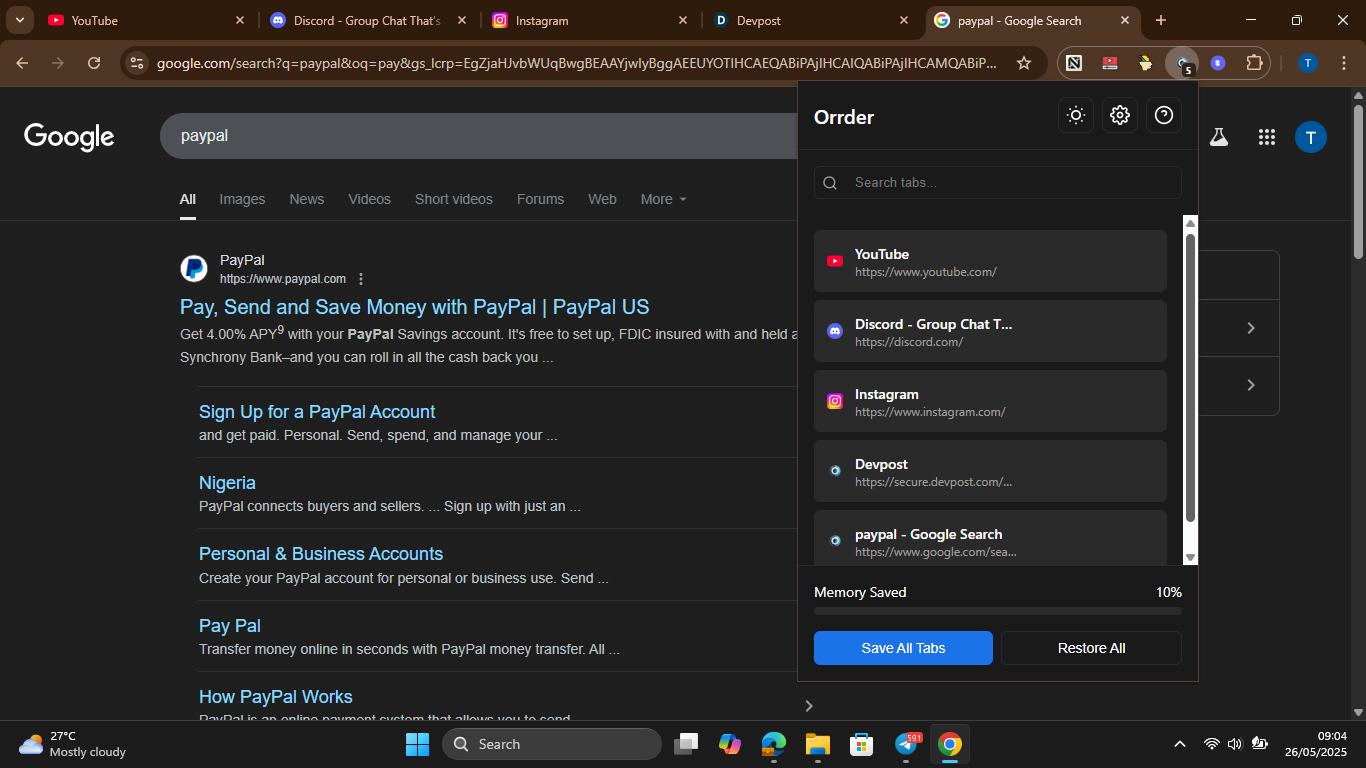Open Chrome extensions puzzle icon
The image size is (1366, 768).
point(1254,63)
